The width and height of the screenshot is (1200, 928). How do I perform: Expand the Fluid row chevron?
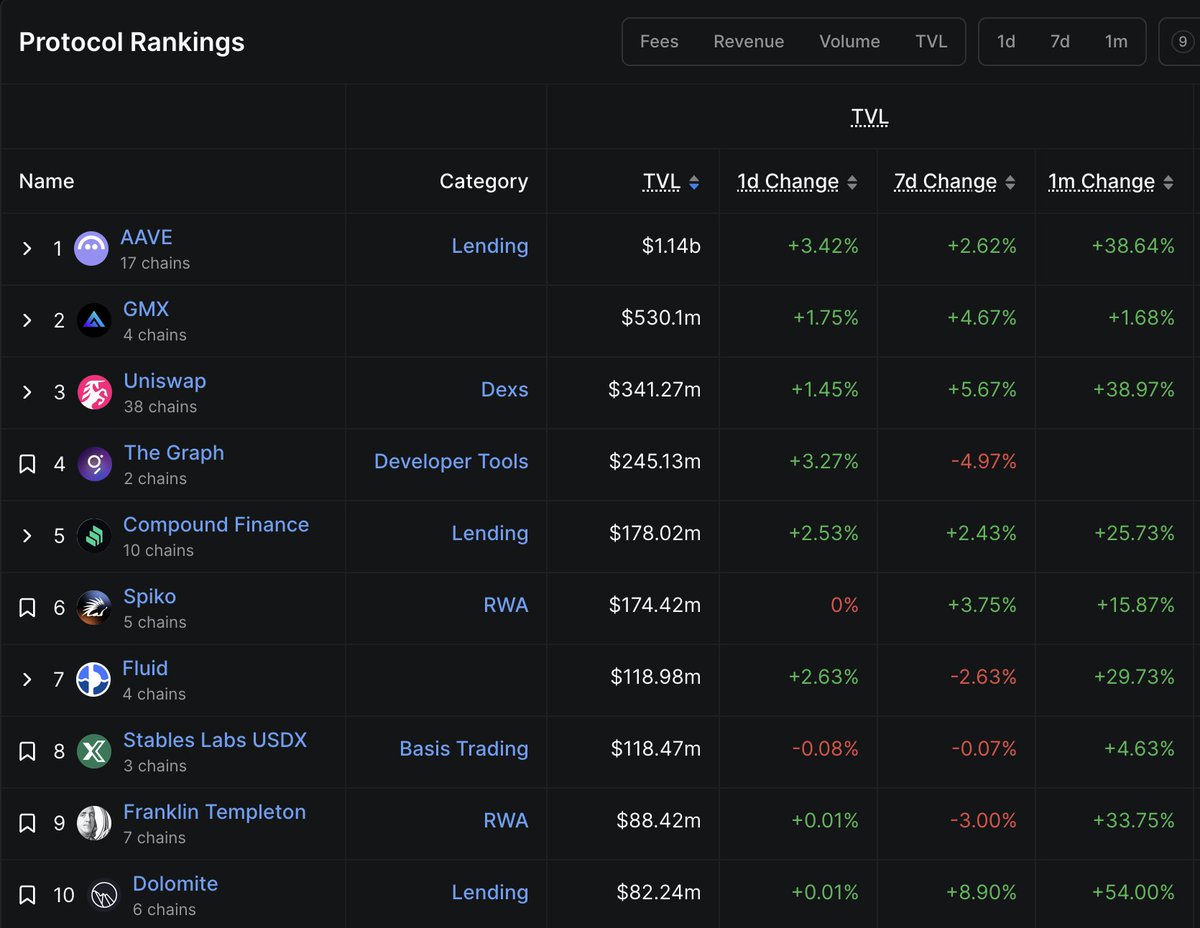click(x=28, y=680)
